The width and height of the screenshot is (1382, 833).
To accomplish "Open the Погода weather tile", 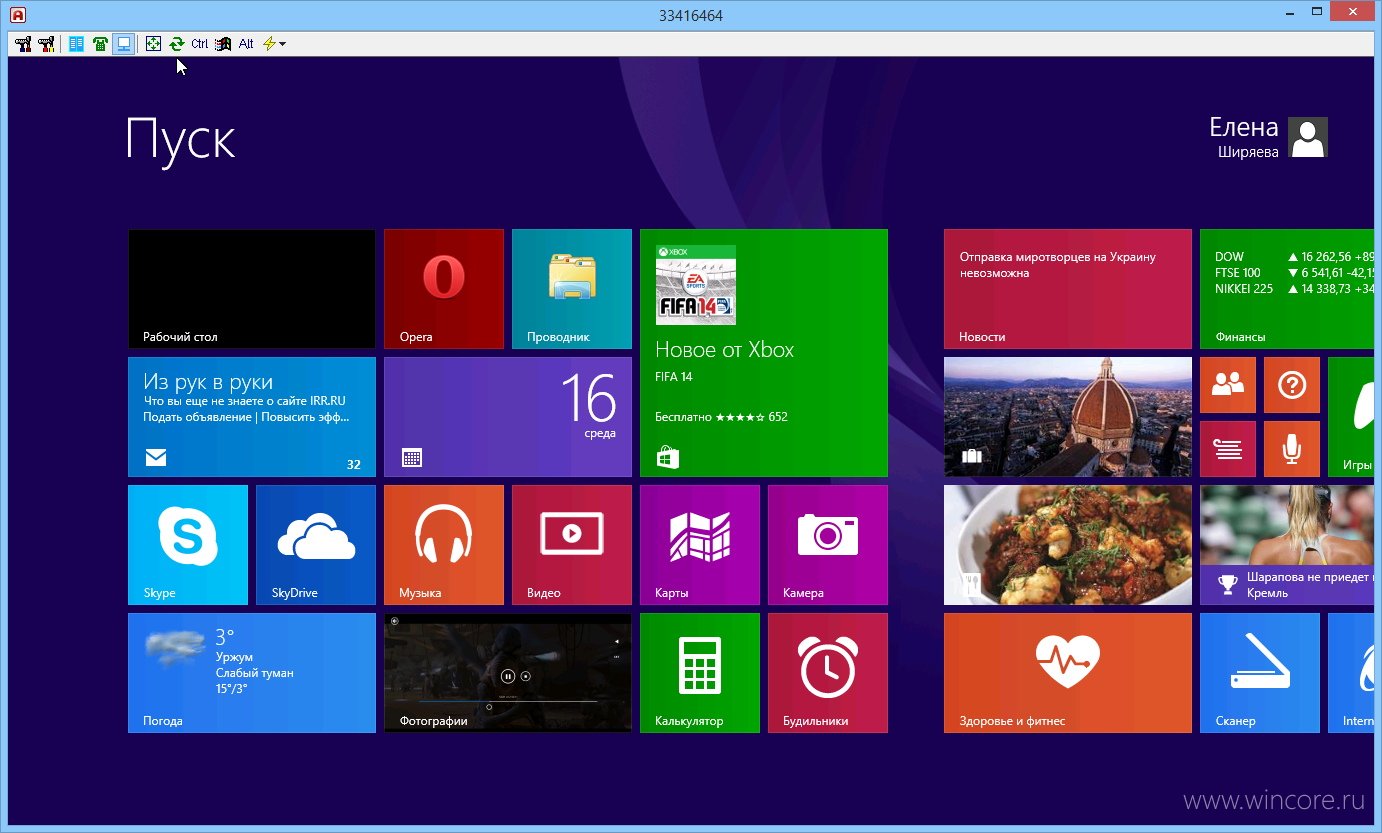I will tap(252, 673).
